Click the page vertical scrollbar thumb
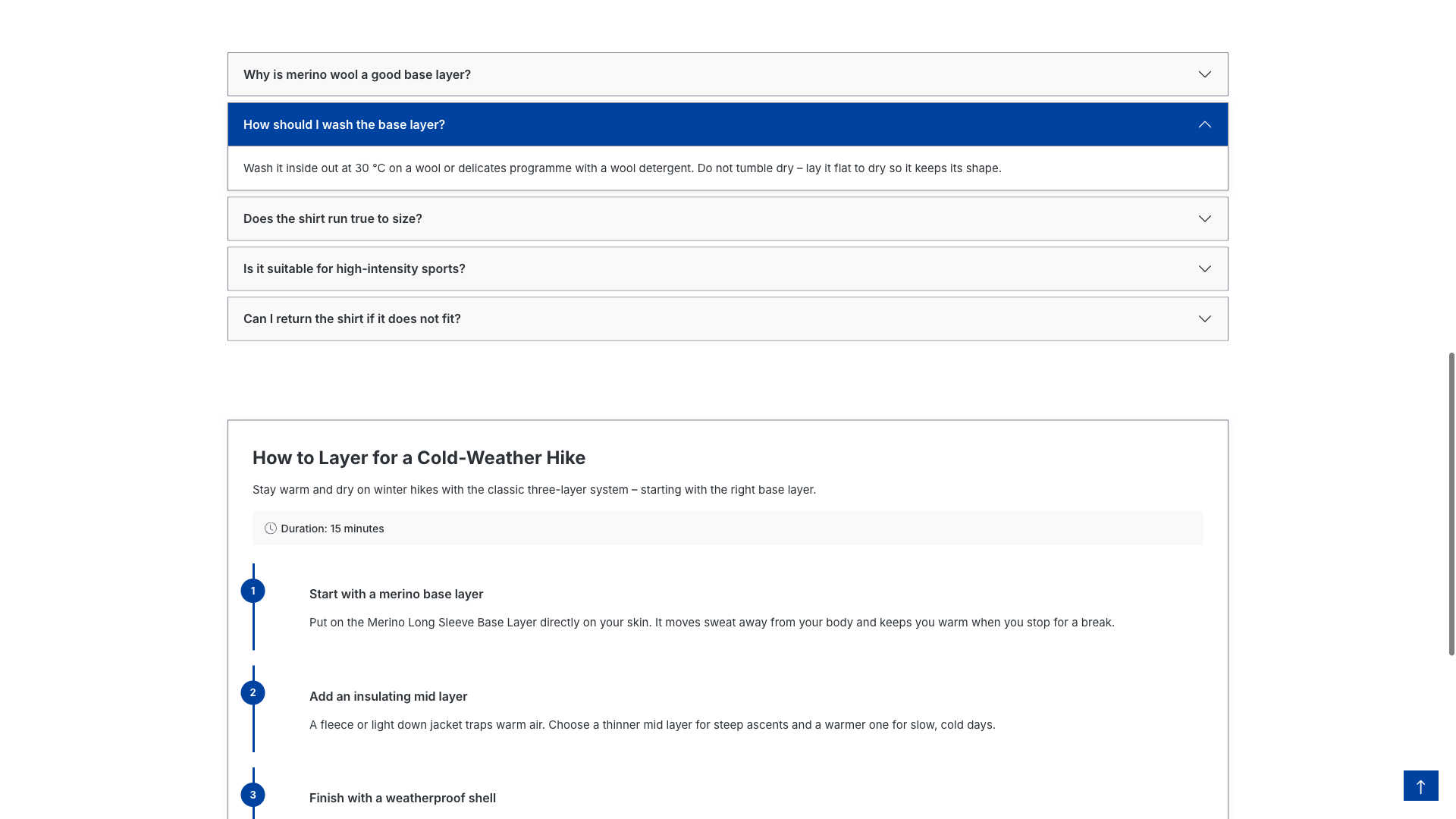 (1451, 504)
